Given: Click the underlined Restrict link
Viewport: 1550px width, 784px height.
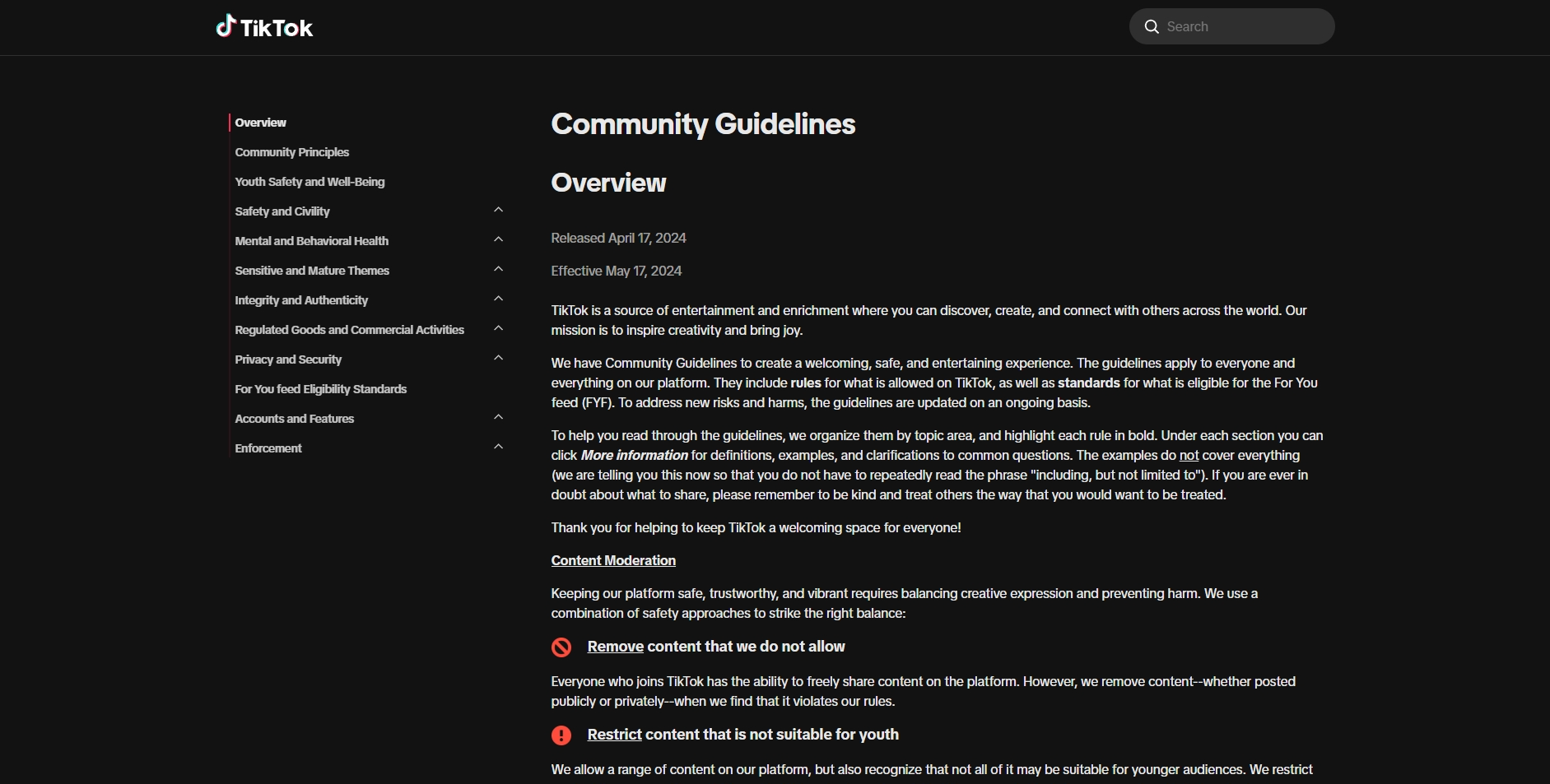Looking at the screenshot, I should click(x=614, y=735).
